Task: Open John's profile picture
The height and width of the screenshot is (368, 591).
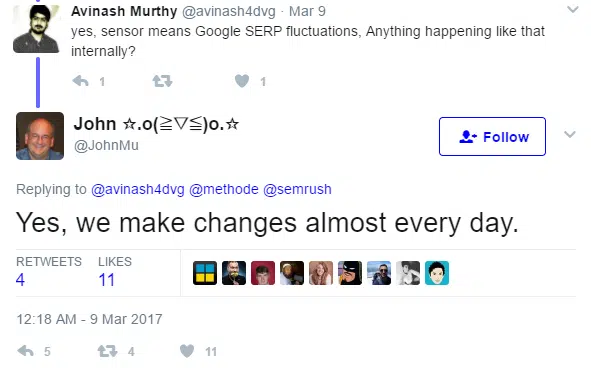Action: [x=40, y=136]
